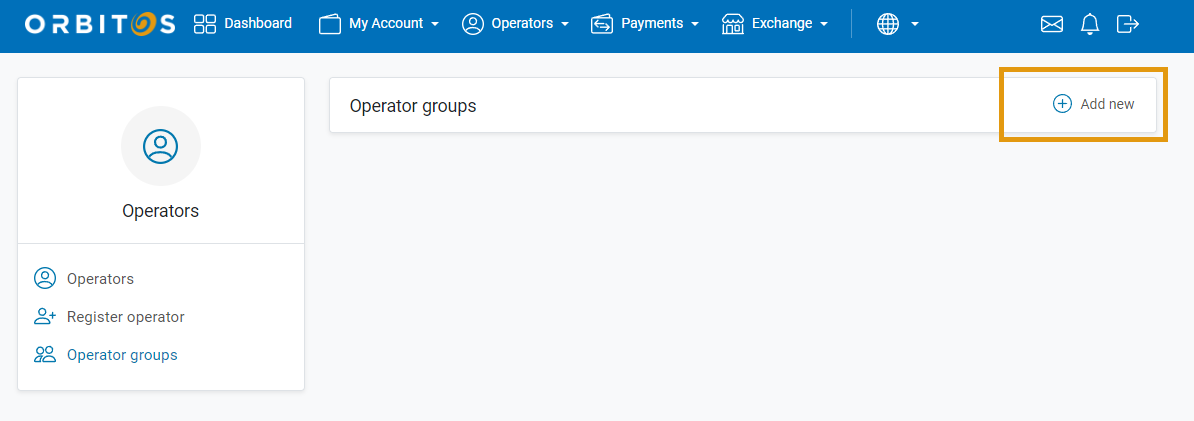Click the large Operators avatar icon
1194x421 pixels.
(x=161, y=146)
